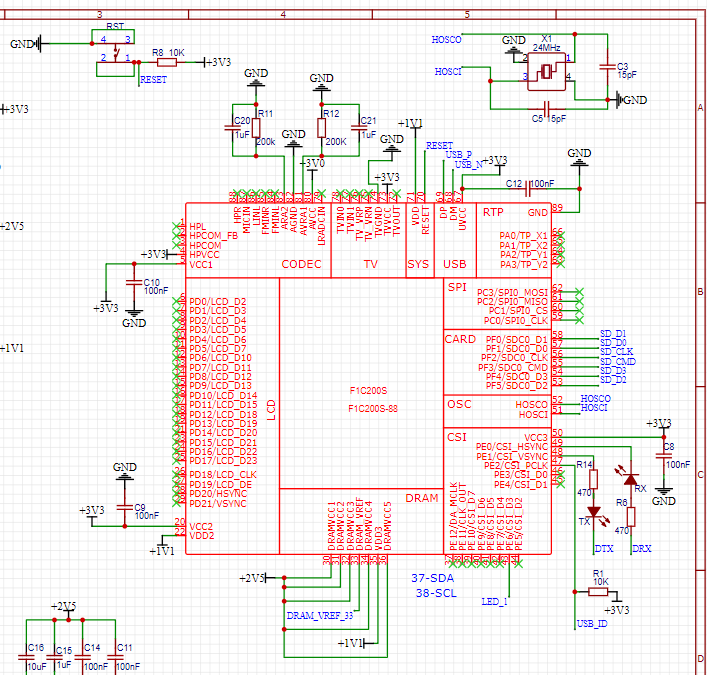Viewport: 707px width, 675px height.
Task: Click the R12 200K resistor
Action: coord(322,126)
